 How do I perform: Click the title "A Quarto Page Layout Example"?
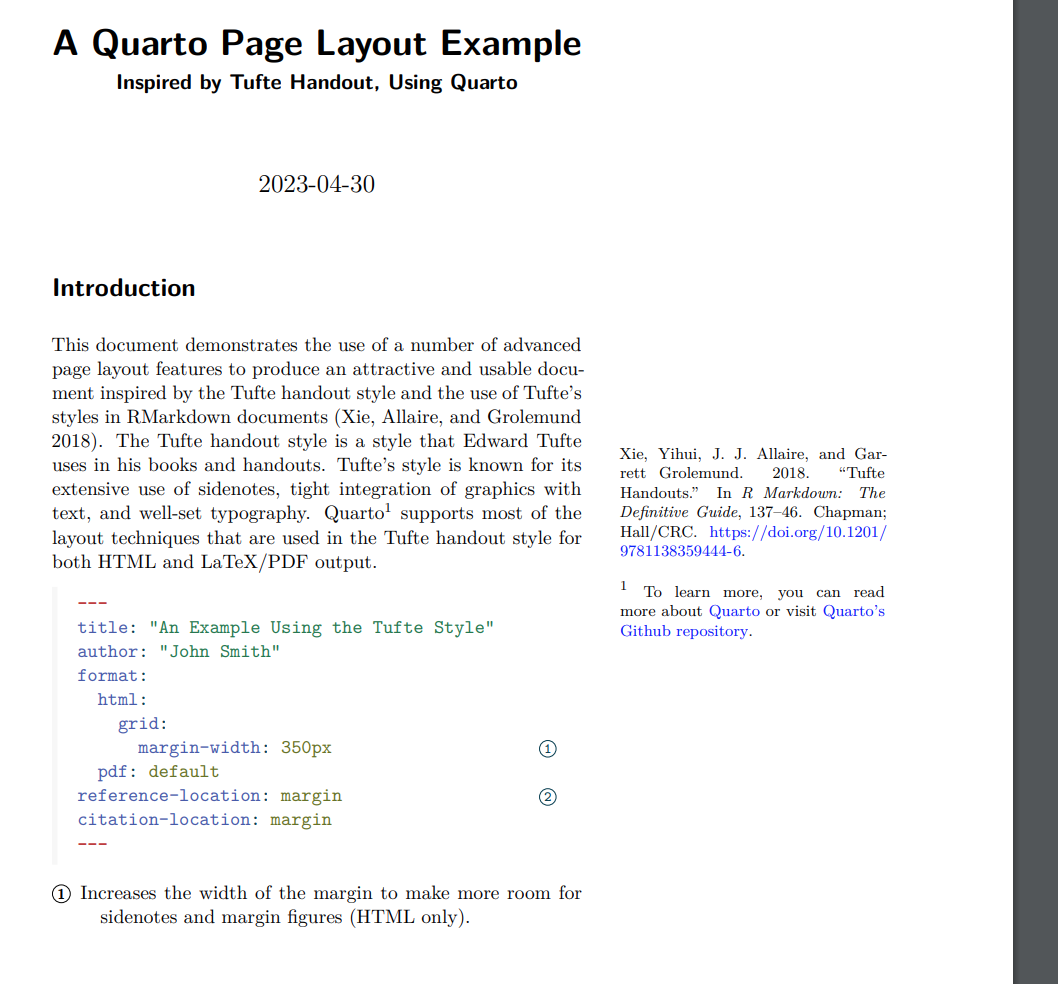317,43
